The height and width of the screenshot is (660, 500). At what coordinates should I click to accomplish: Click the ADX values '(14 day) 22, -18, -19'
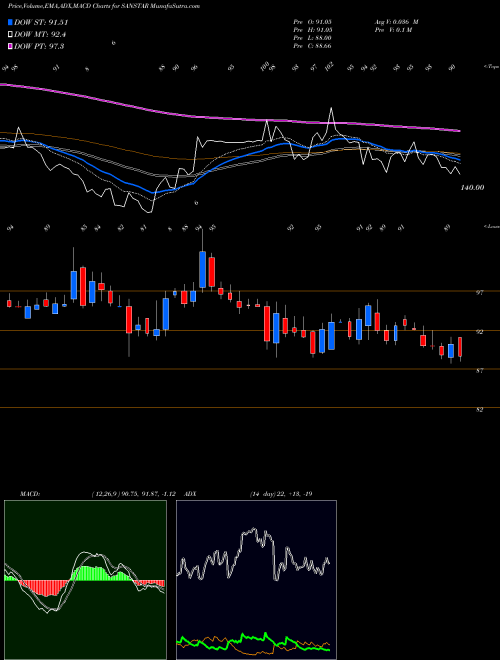pyautogui.click(x=281, y=494)
